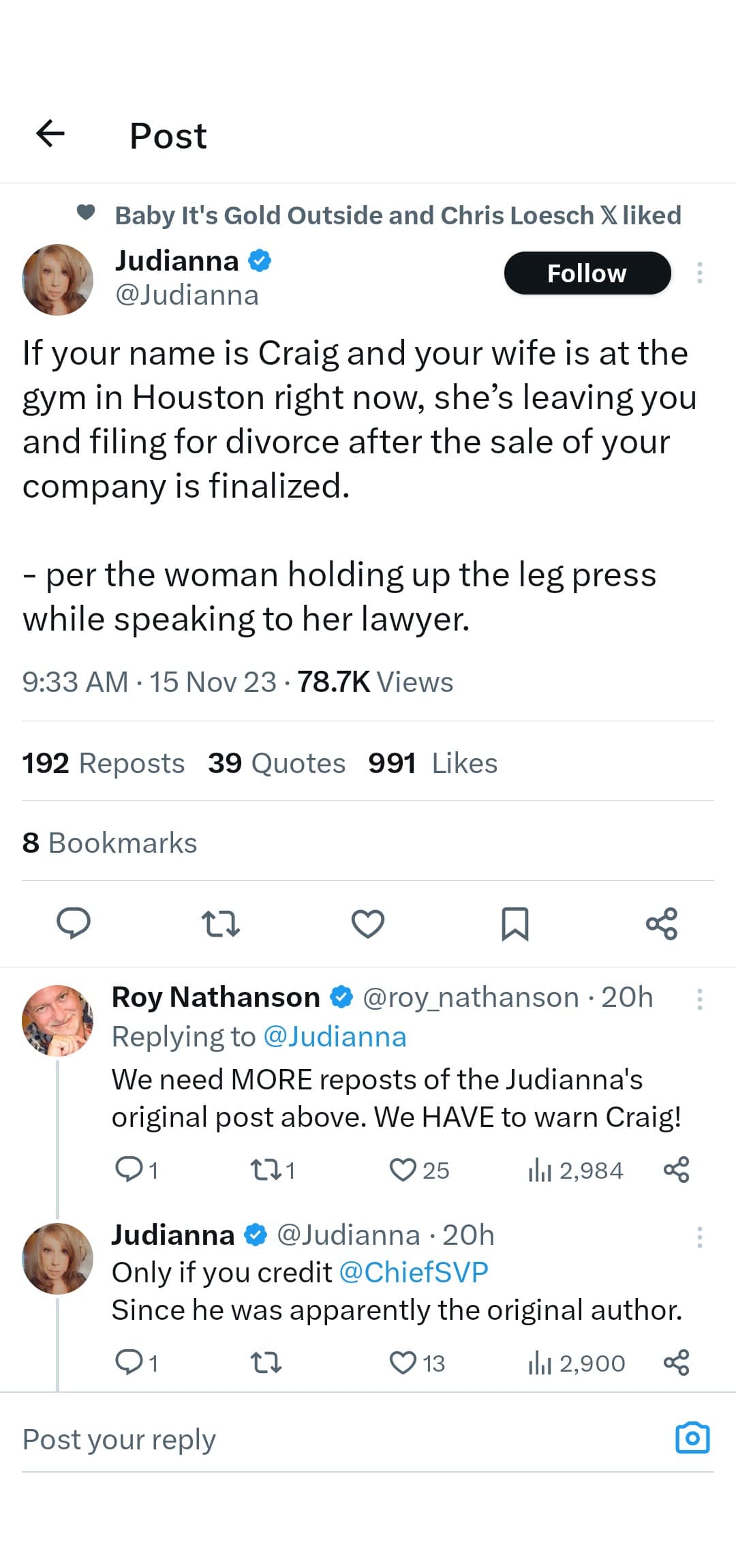View analytics for Roy Nathanson's reply

point(576,1171)
